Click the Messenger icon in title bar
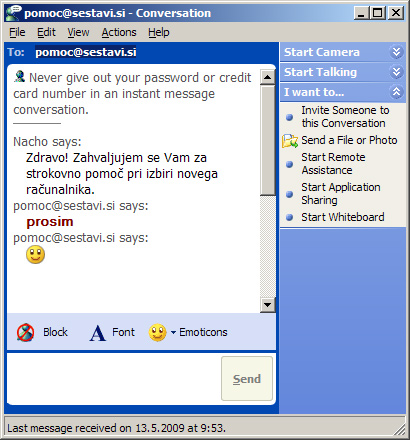 pos(13,13)
